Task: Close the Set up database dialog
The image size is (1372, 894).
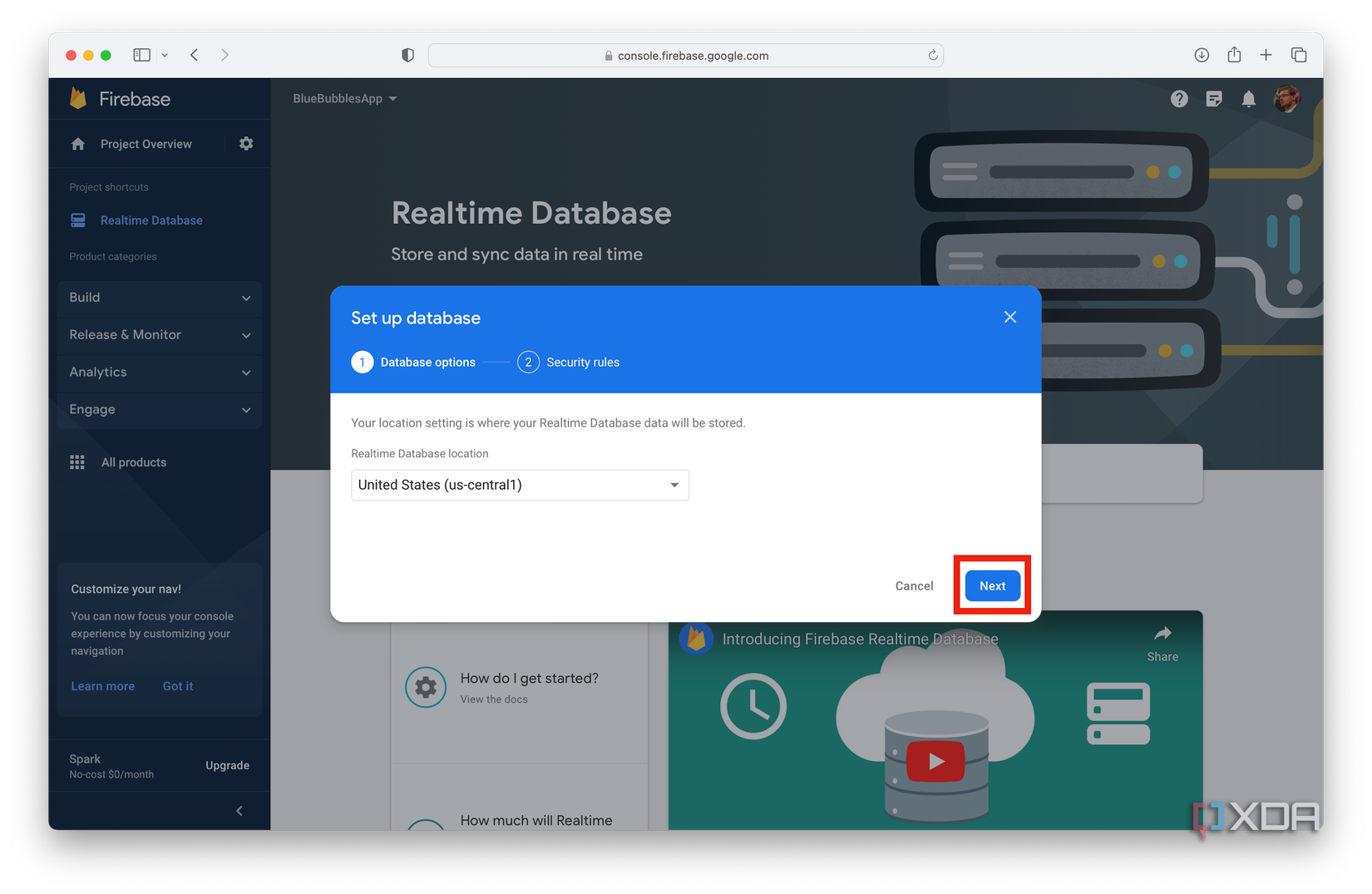Action: point(1010,317)
